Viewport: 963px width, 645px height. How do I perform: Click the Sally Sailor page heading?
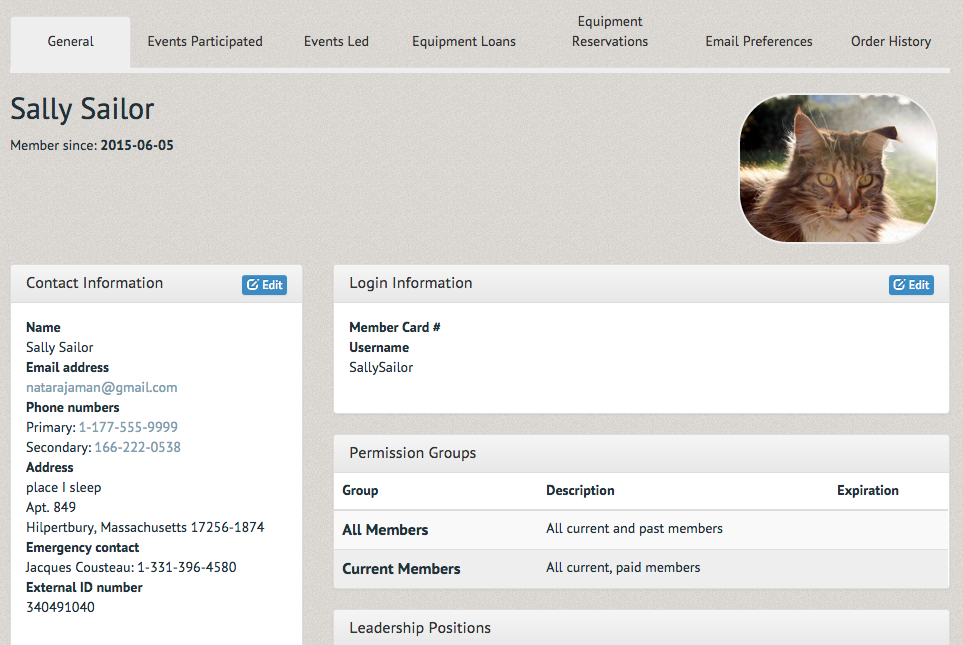coord(82,109)
